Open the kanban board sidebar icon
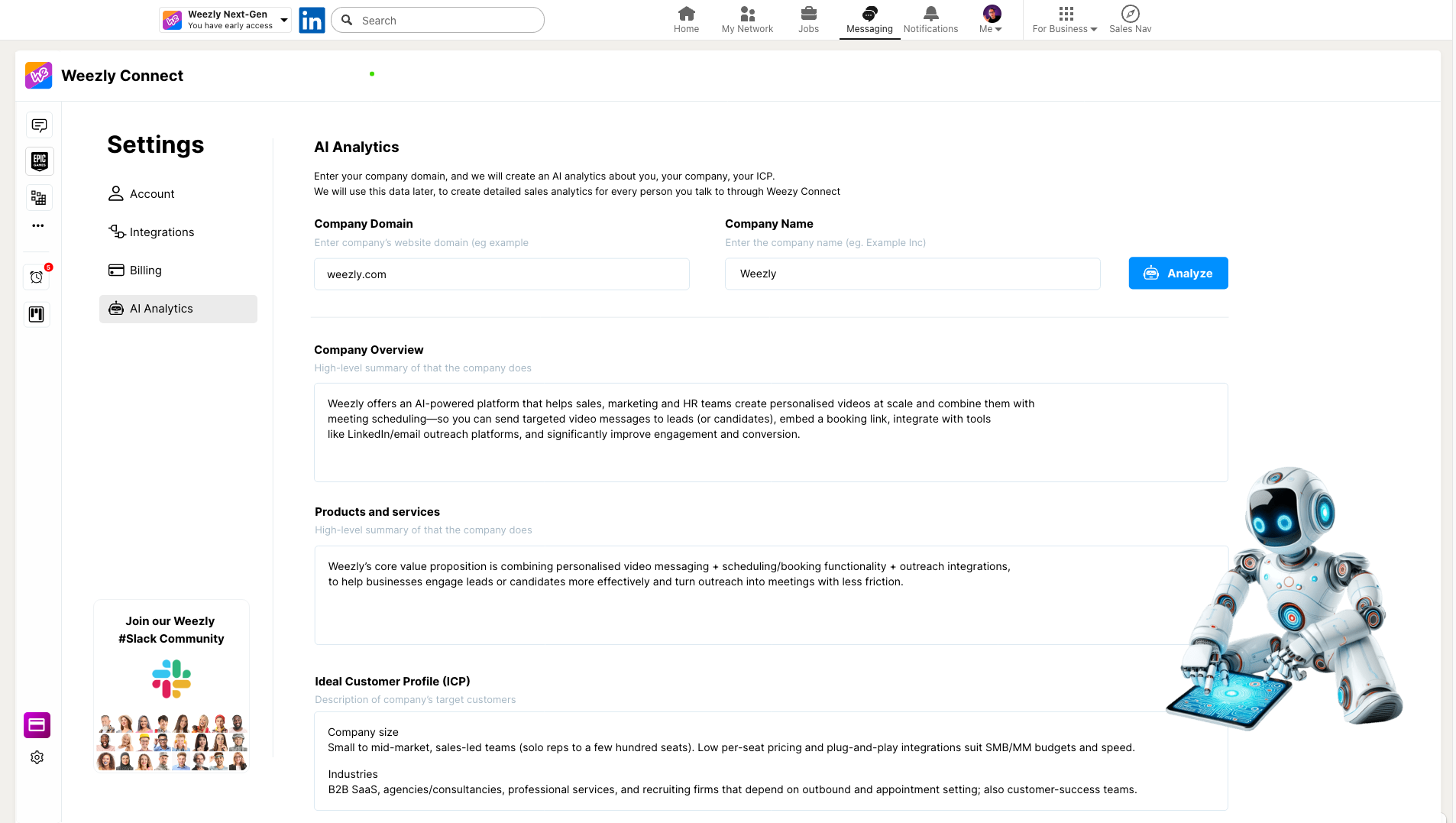Screen dimensions: 1456x823 37,314
